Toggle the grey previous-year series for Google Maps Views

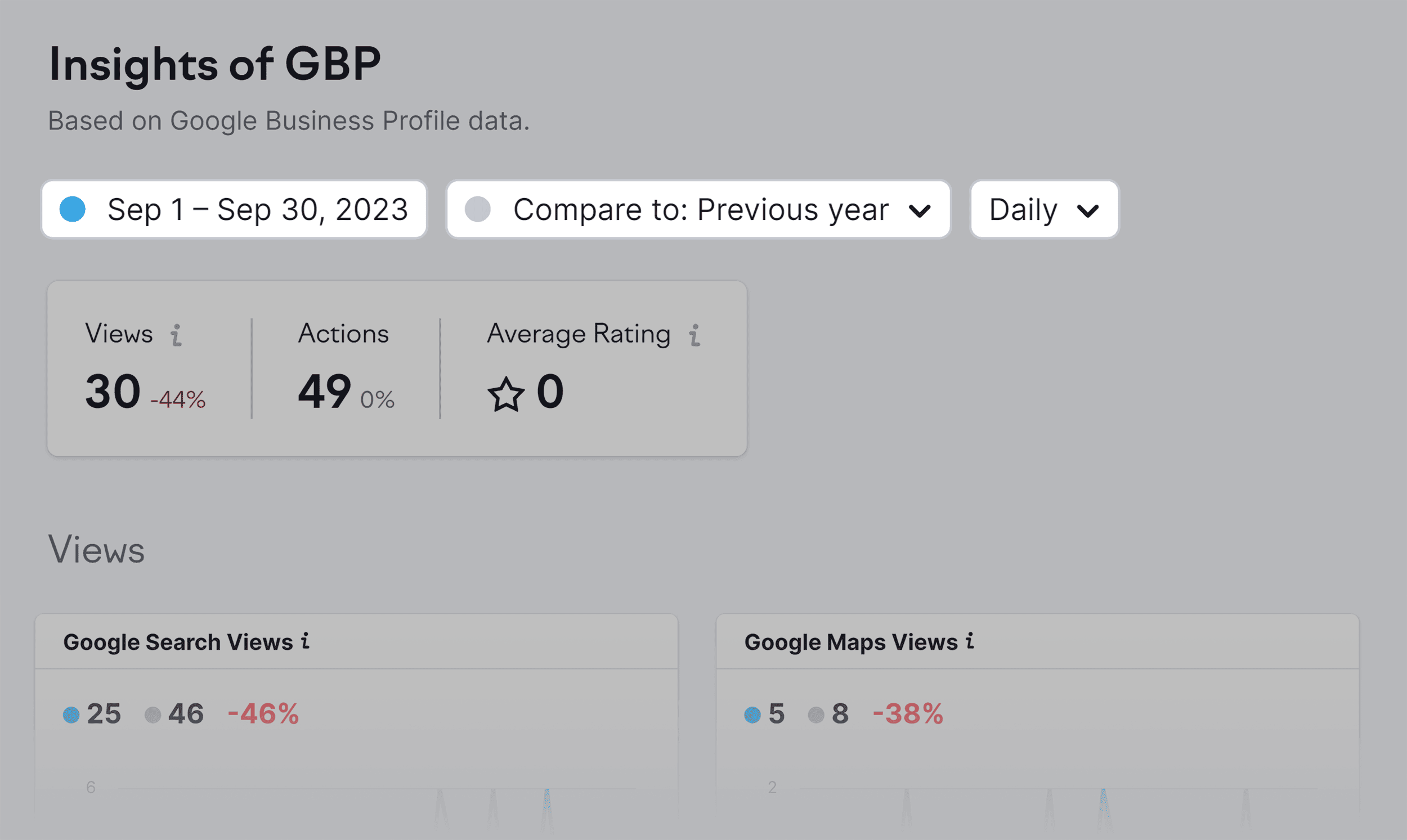(816, 715)
